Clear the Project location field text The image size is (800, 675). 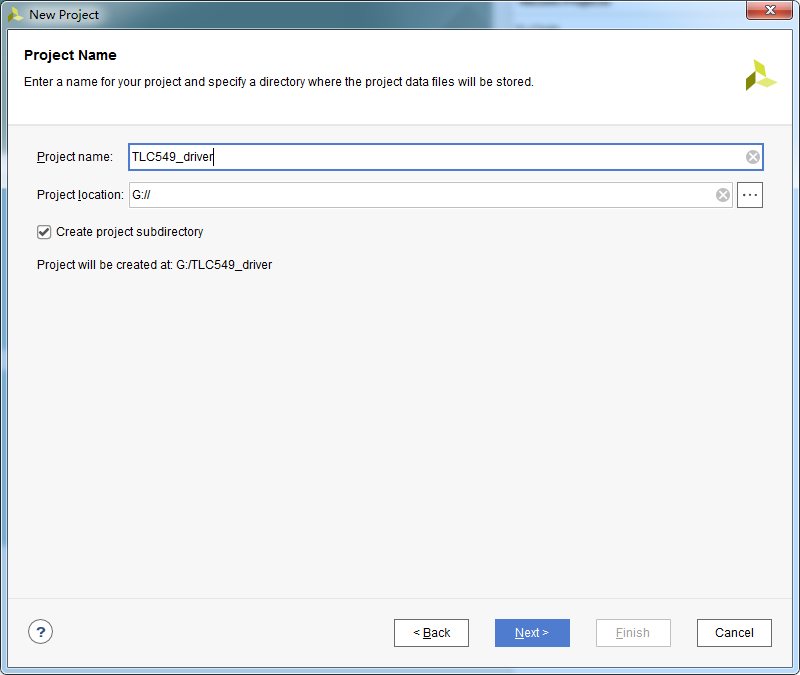(x=723, y=195)
